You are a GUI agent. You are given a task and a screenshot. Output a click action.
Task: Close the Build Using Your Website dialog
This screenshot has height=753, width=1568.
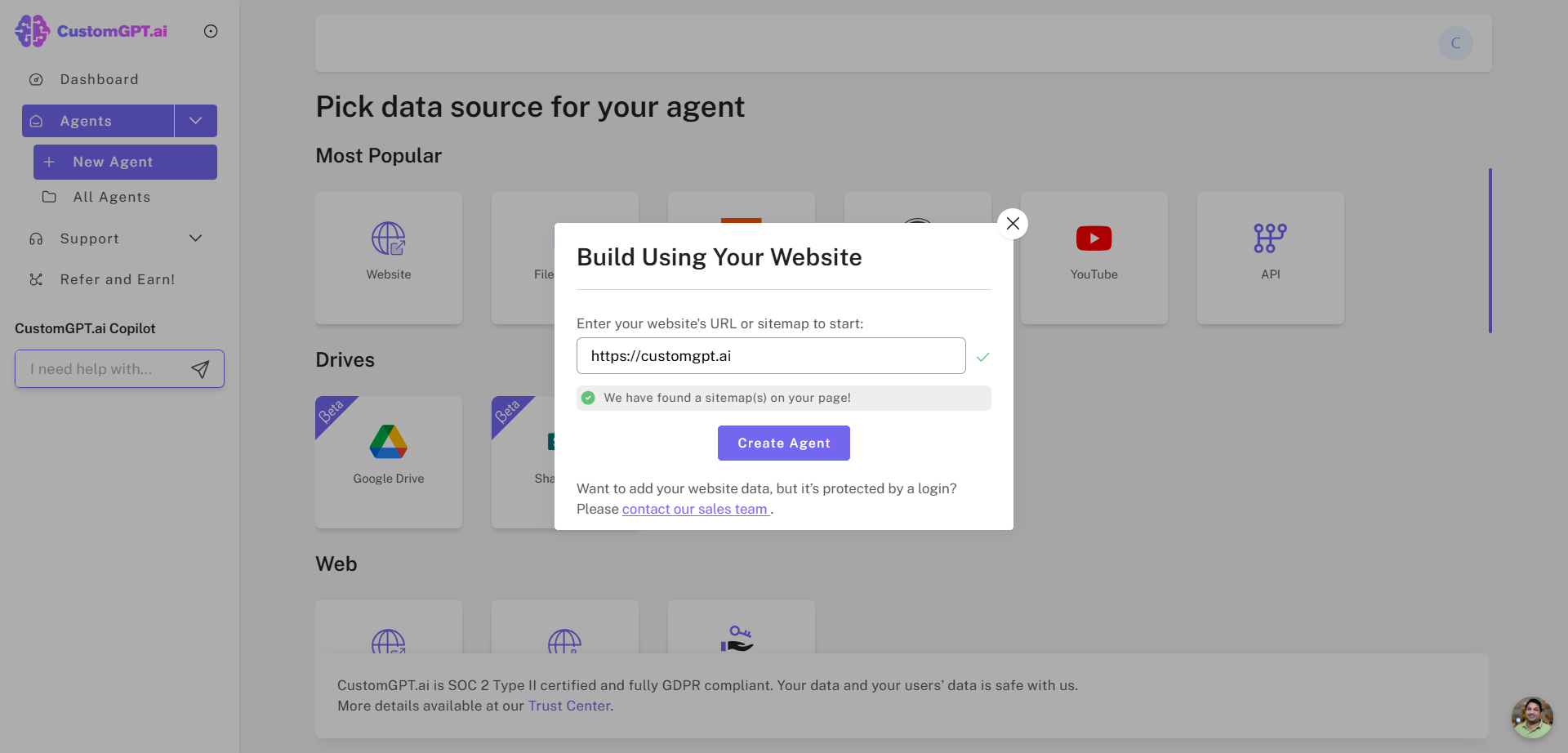[1013, 224]
